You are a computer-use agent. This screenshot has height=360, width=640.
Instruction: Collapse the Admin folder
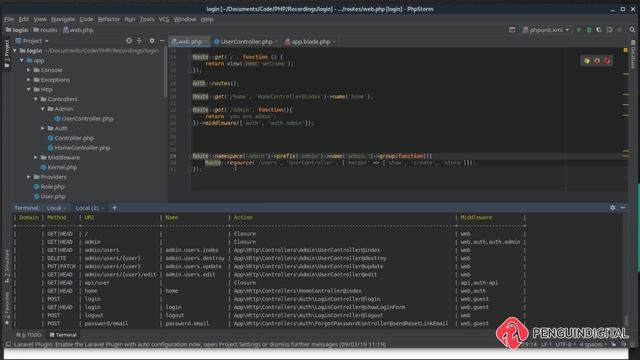point(43,109)
